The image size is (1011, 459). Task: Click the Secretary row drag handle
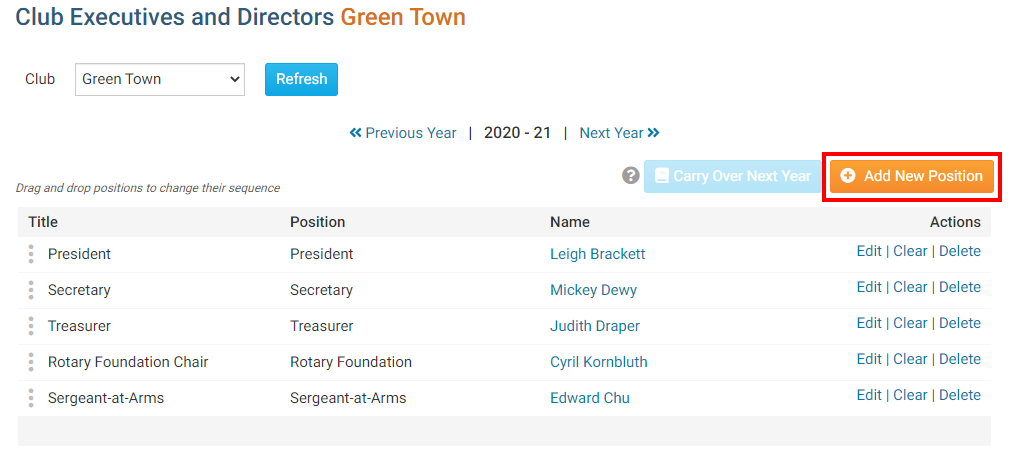31,290
